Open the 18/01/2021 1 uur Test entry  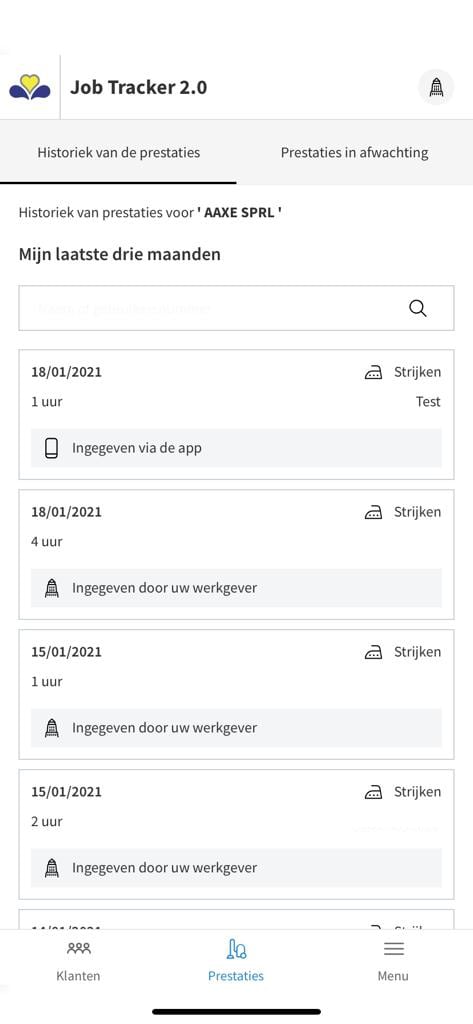click(236, 415)
